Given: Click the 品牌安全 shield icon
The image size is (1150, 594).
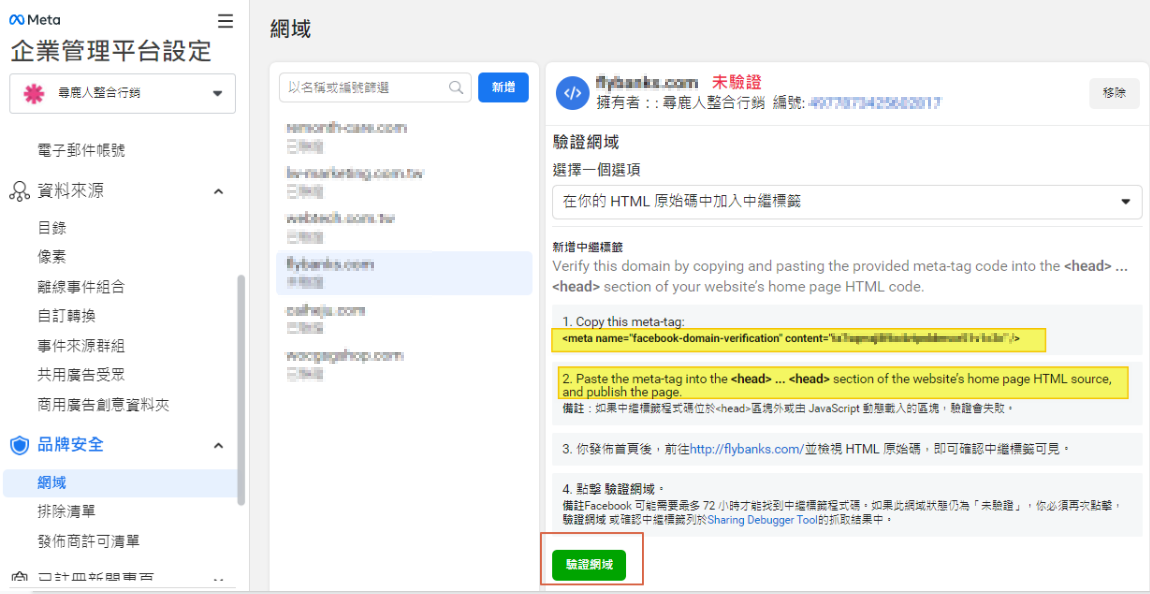Looking at the screenshot, I should pyautogui.click(x=19, y=445).
